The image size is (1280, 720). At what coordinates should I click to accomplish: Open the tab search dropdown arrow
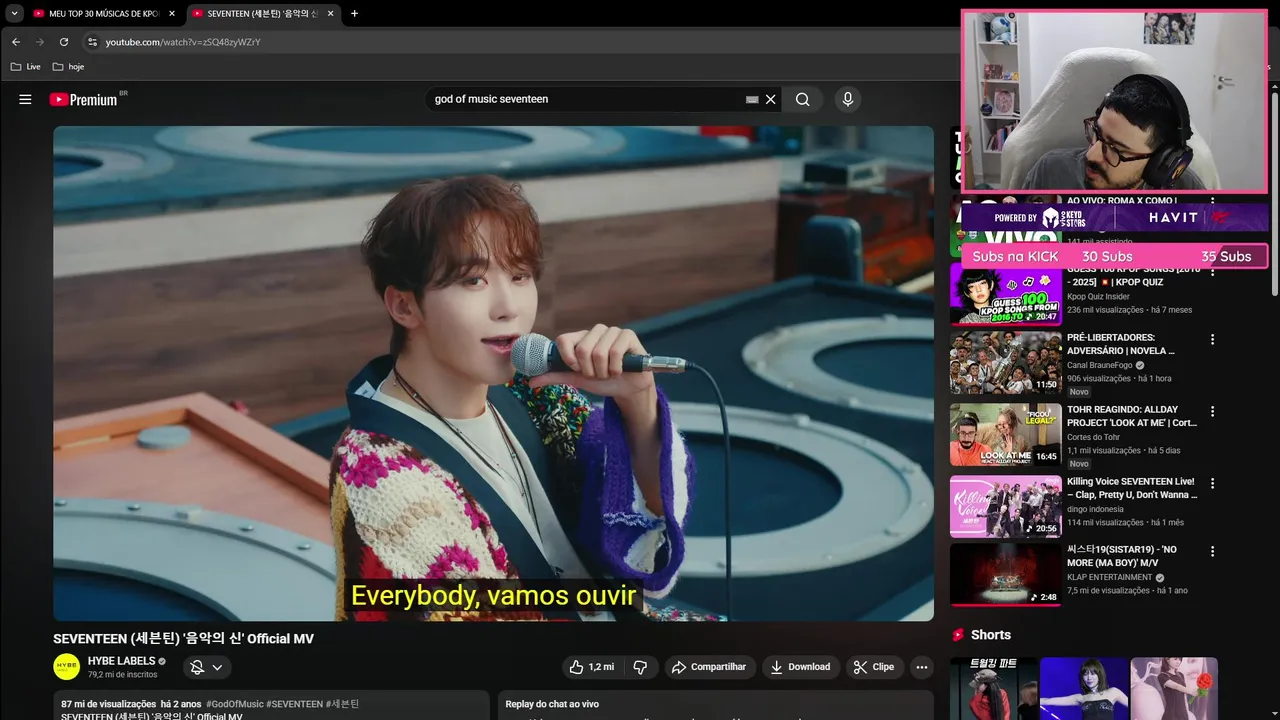14,13
